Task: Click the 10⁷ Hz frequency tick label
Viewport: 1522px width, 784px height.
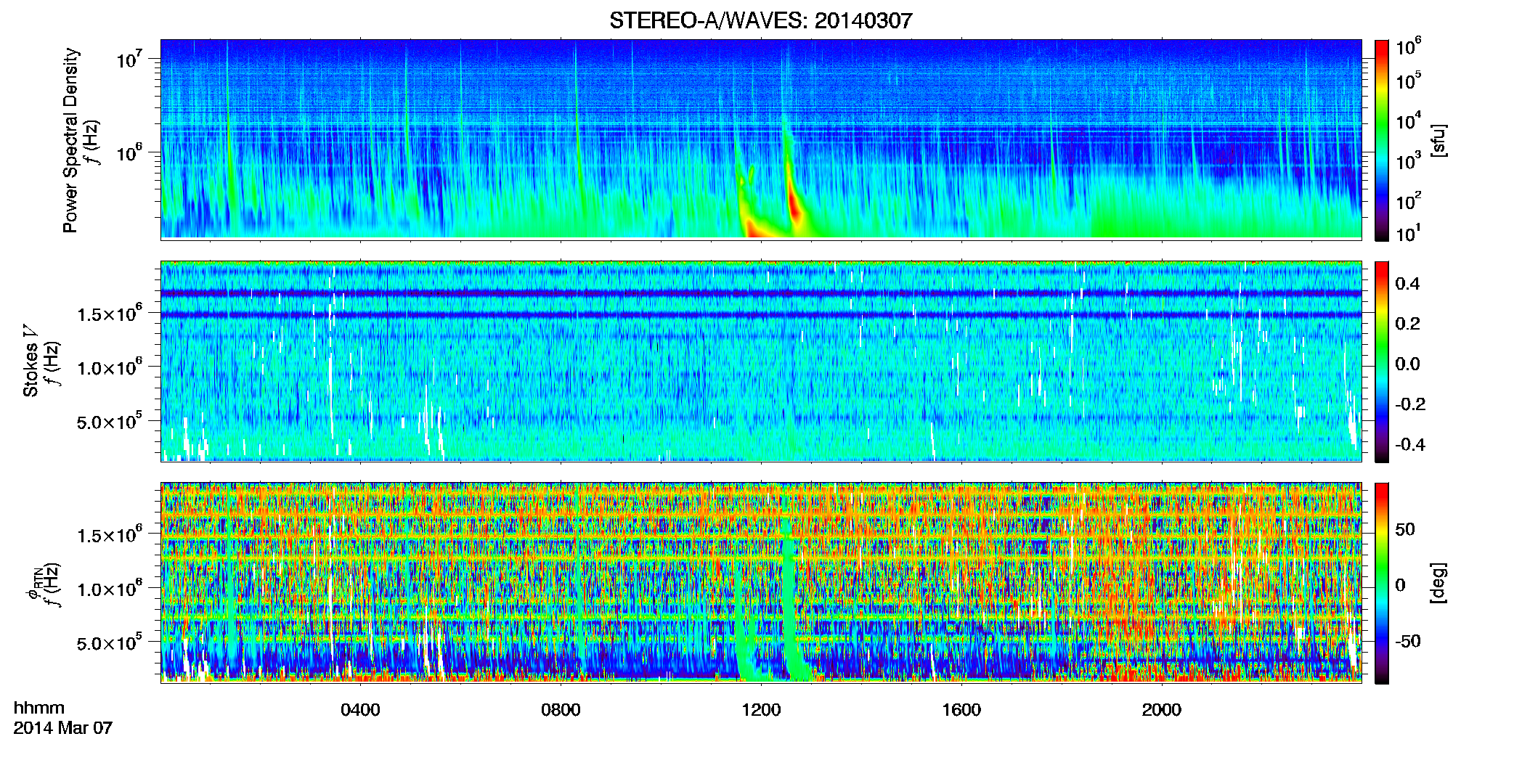Action: (129, 58)
